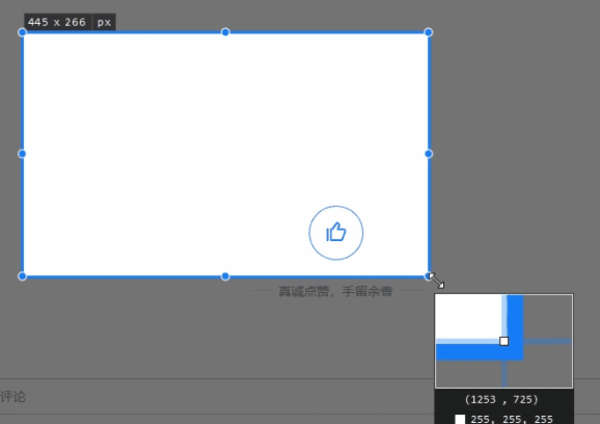Click the bottom-left selection handle
Viewport: 600px width, 424px height.
tap(22, 276)
